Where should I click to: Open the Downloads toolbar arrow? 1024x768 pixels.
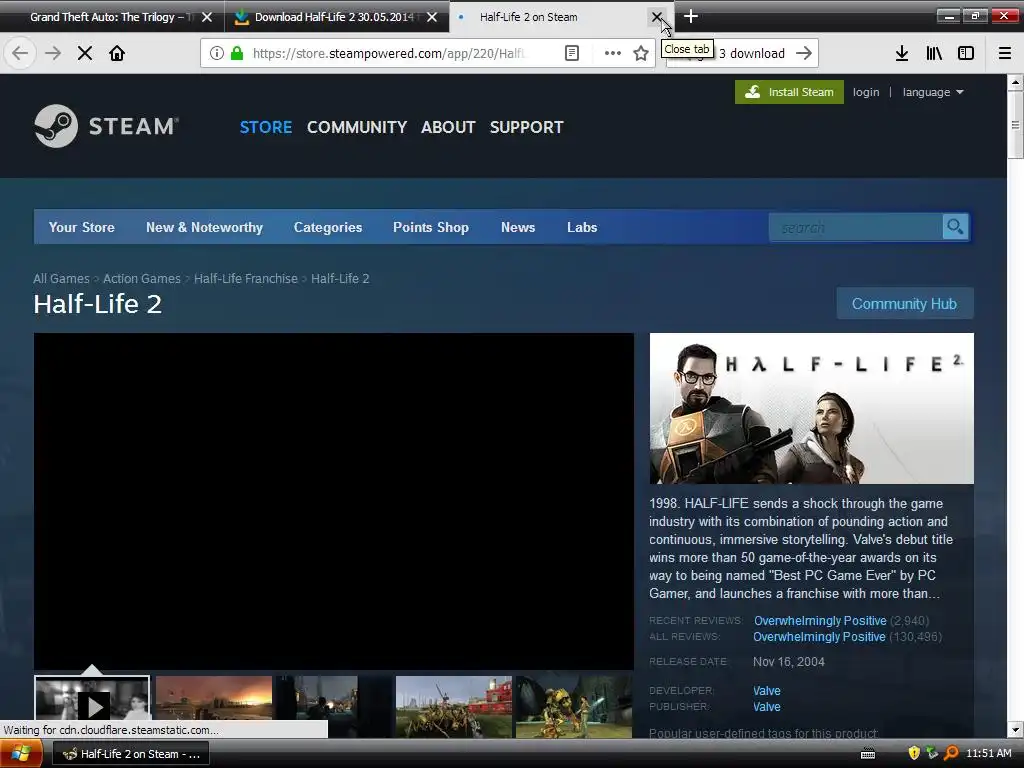pyautogui.click(x=901, y=53)
